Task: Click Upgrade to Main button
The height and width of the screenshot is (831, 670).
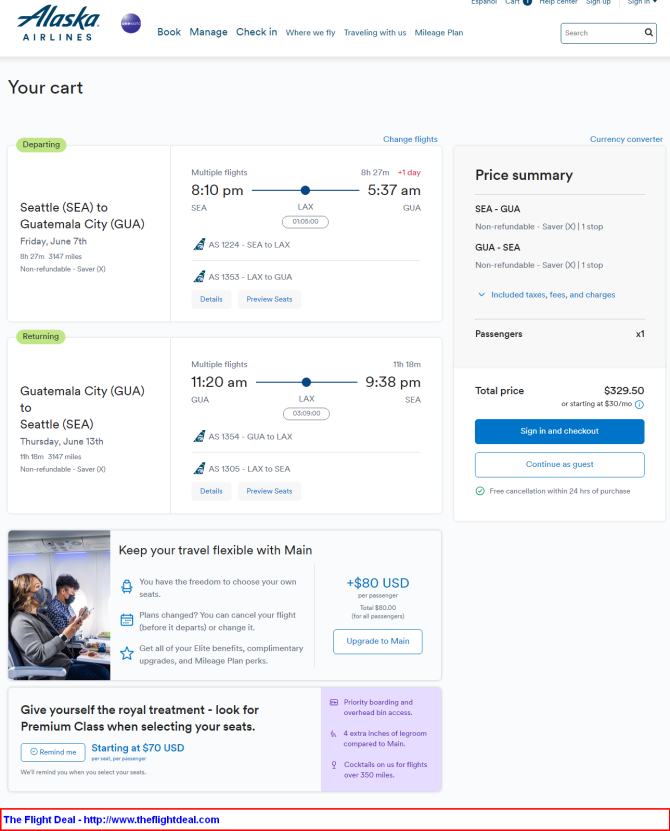Action: pos(377,641)
